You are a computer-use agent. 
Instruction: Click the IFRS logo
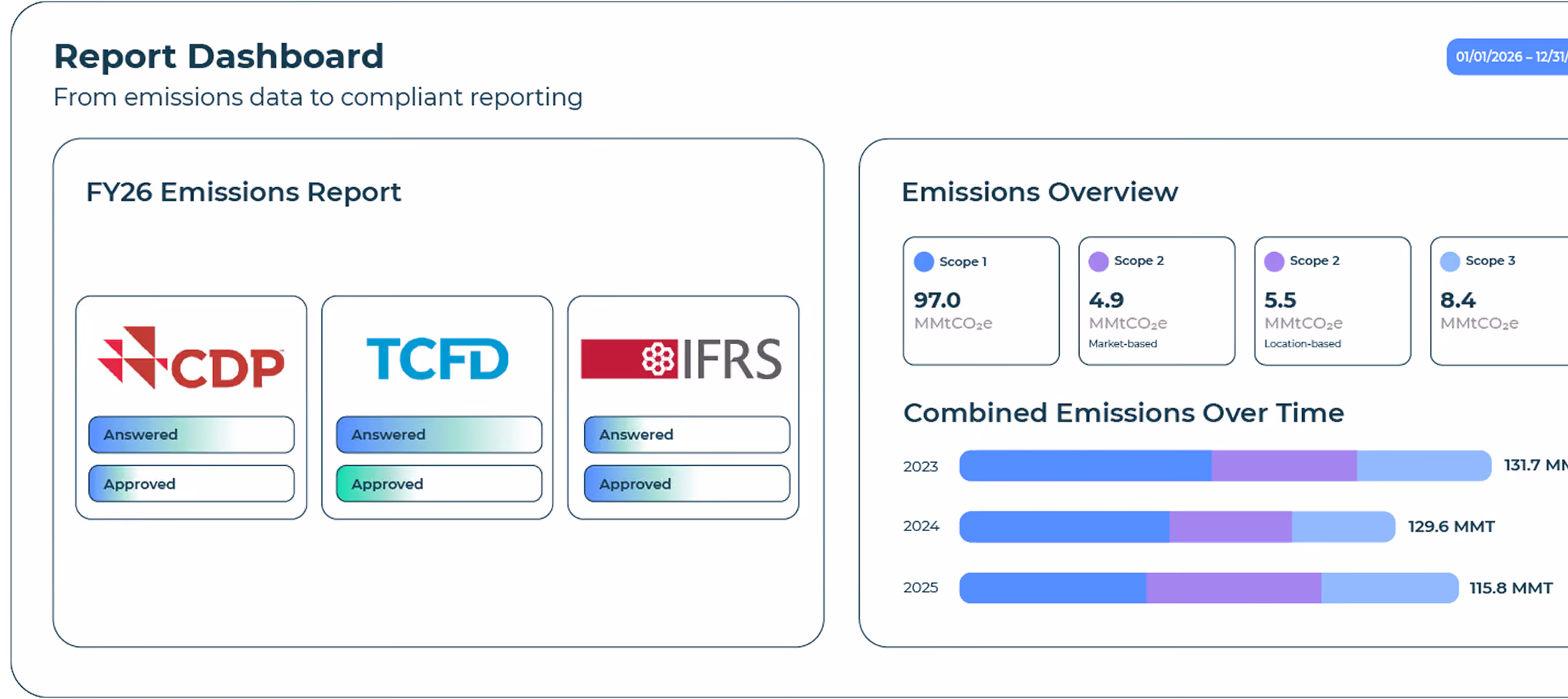[681, 359]
